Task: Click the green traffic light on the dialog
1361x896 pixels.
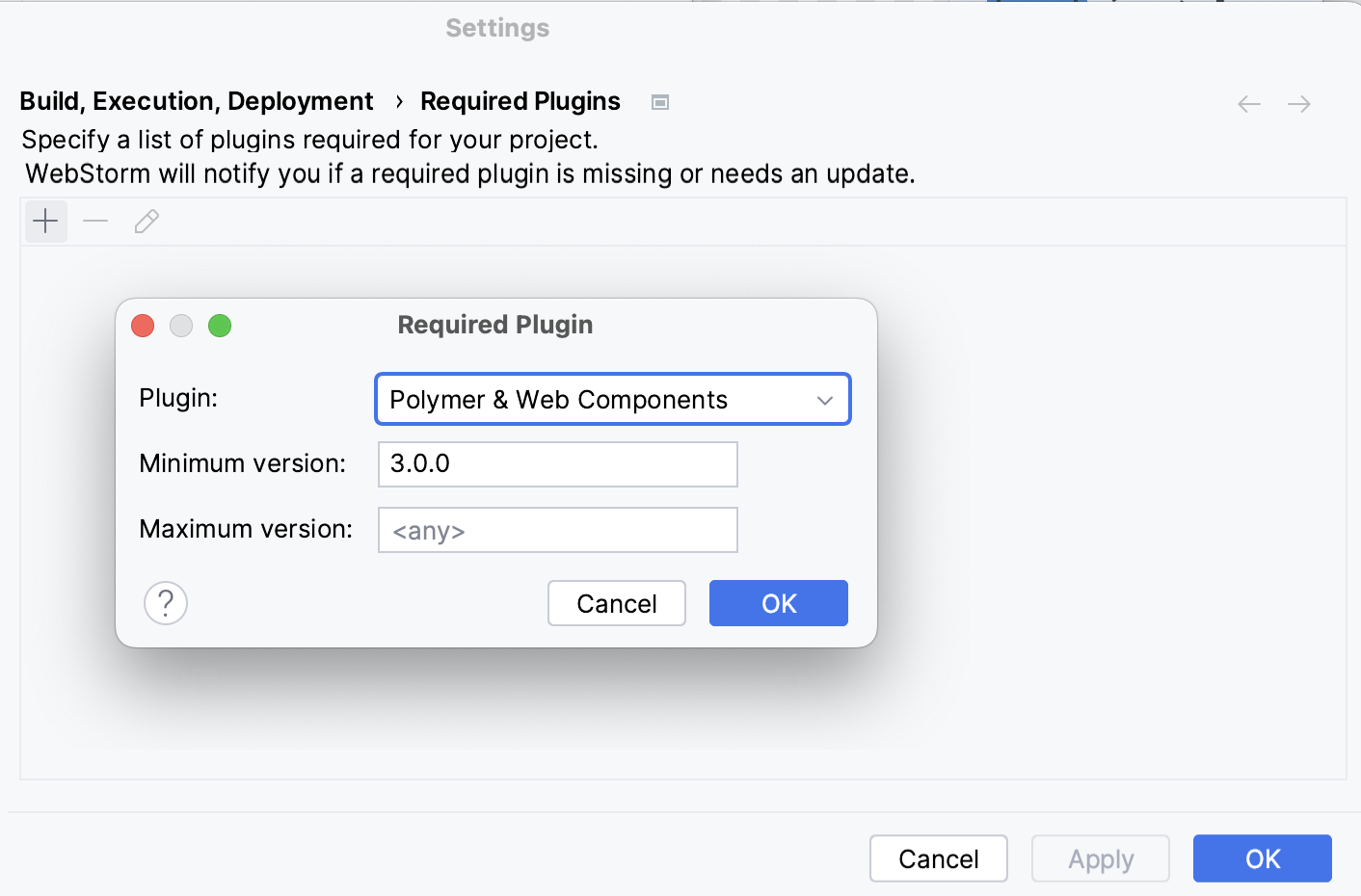Action: [220, 326]
